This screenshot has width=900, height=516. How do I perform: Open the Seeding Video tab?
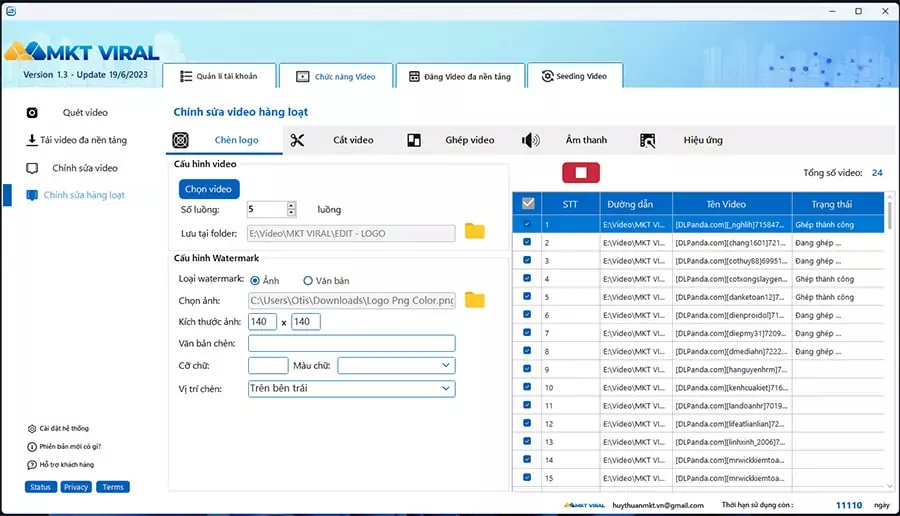click(x=575, y=76)
